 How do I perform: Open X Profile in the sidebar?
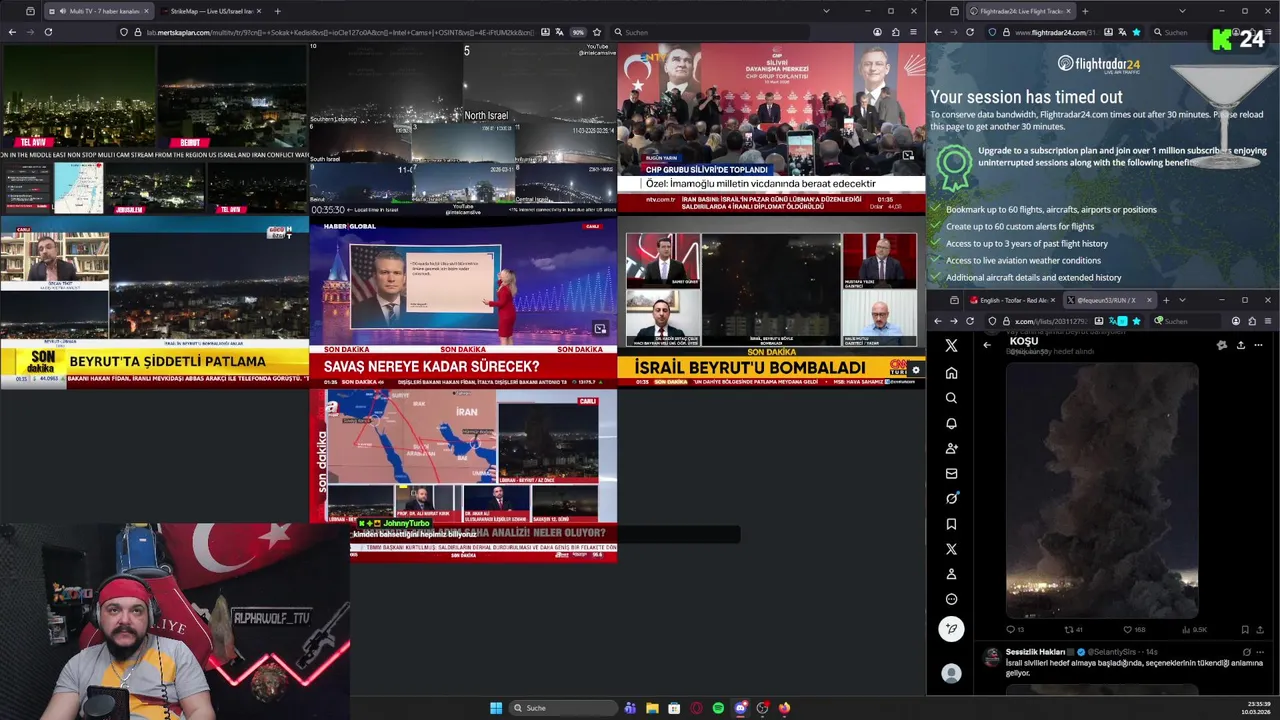tap(951, 574)
